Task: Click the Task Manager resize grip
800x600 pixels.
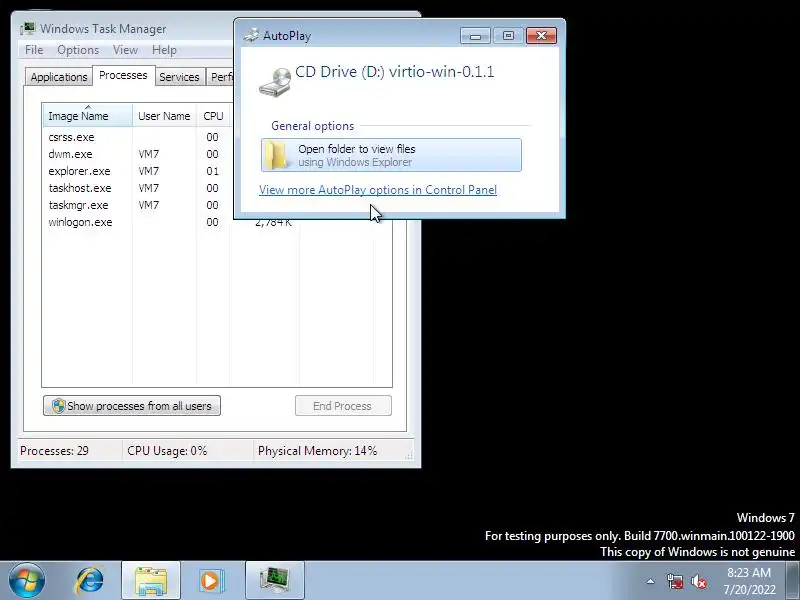Action: tap(409, 456)
